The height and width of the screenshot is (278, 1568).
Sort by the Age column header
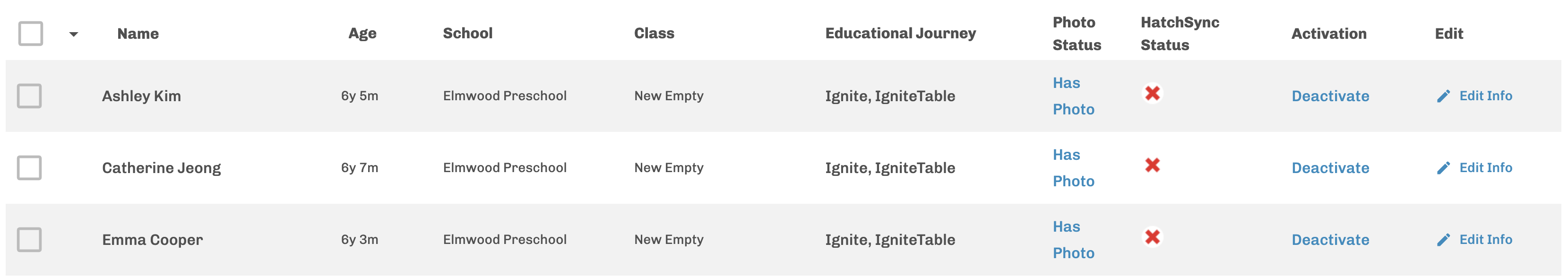362,34
